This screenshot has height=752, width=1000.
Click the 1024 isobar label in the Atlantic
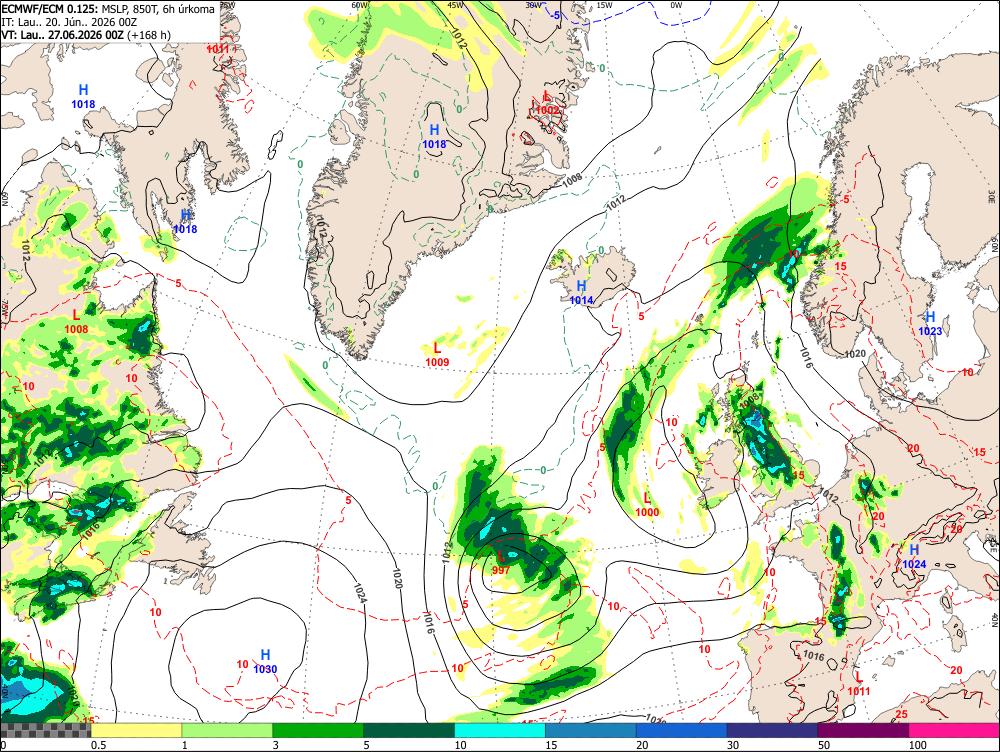(x=360, y=592)
